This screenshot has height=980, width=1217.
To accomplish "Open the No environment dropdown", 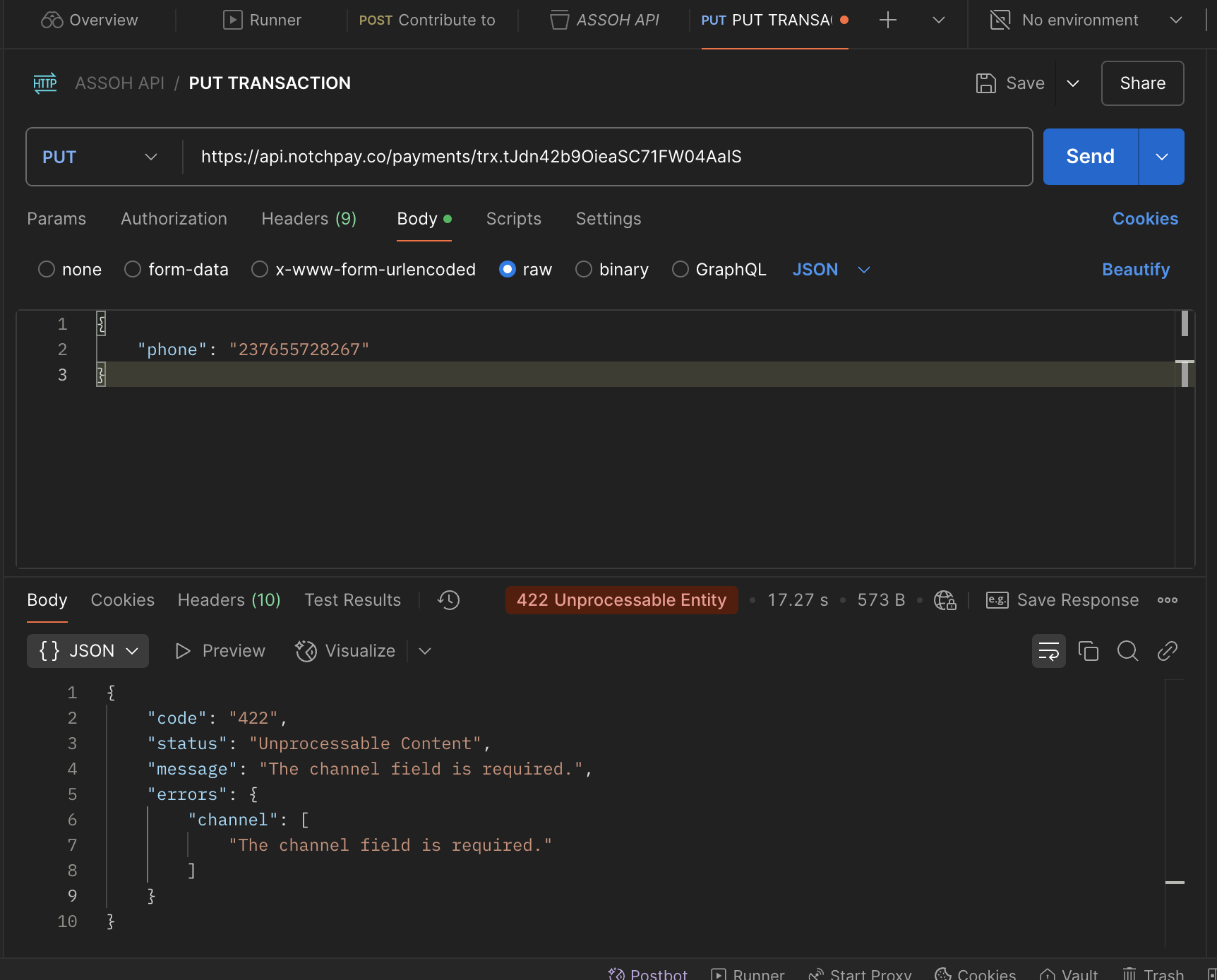I will (x=1086, y=20).
